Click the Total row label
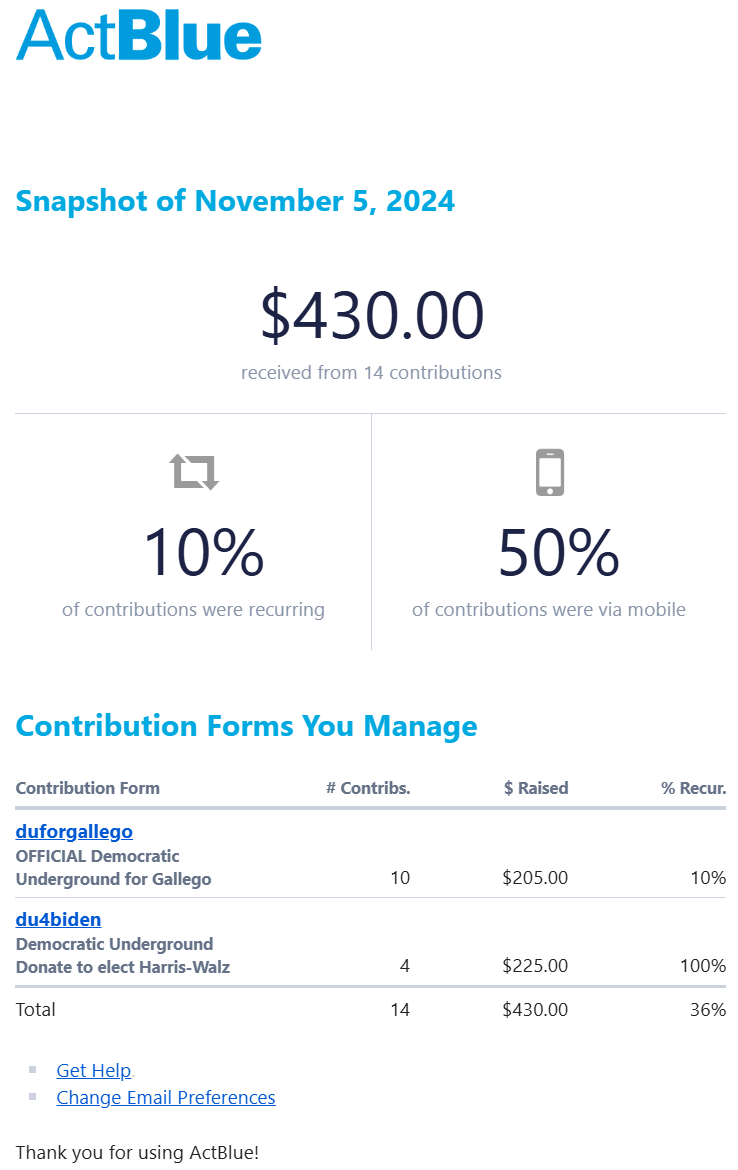Image resolution: width=738 pixels, height=1170 pixels. tap(36, 1010)
